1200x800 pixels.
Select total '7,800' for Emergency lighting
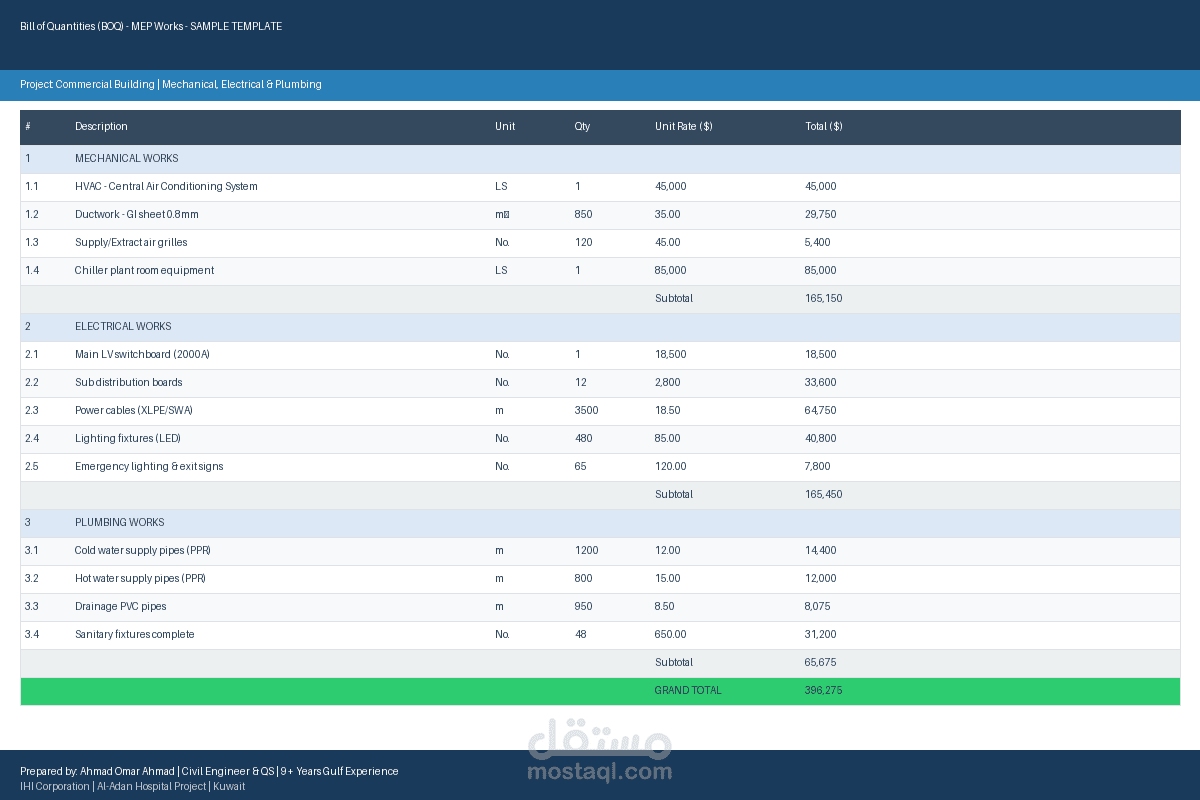[818, 467]
